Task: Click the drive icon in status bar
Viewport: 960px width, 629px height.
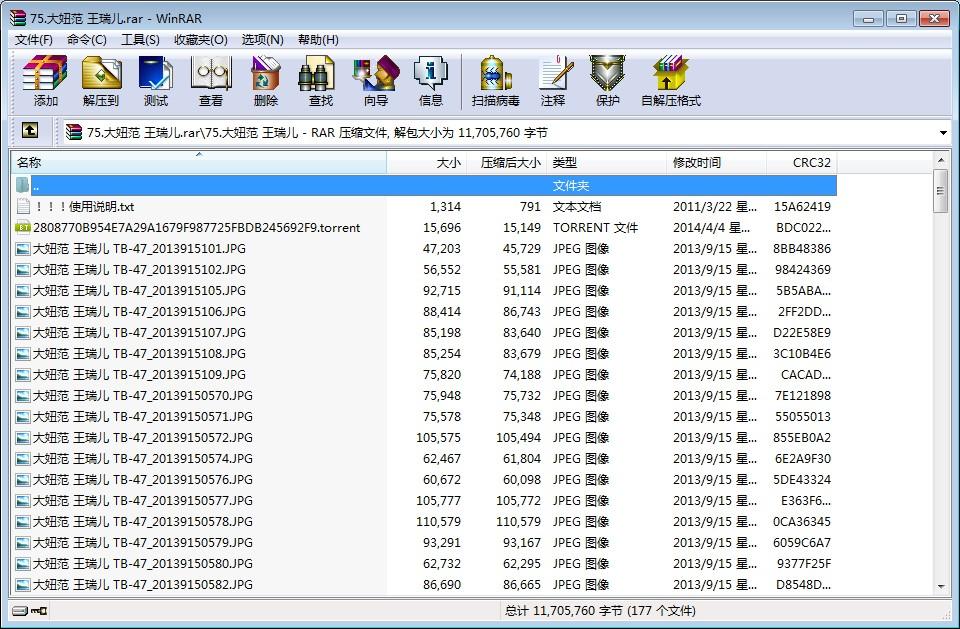Action: (20, 611)
